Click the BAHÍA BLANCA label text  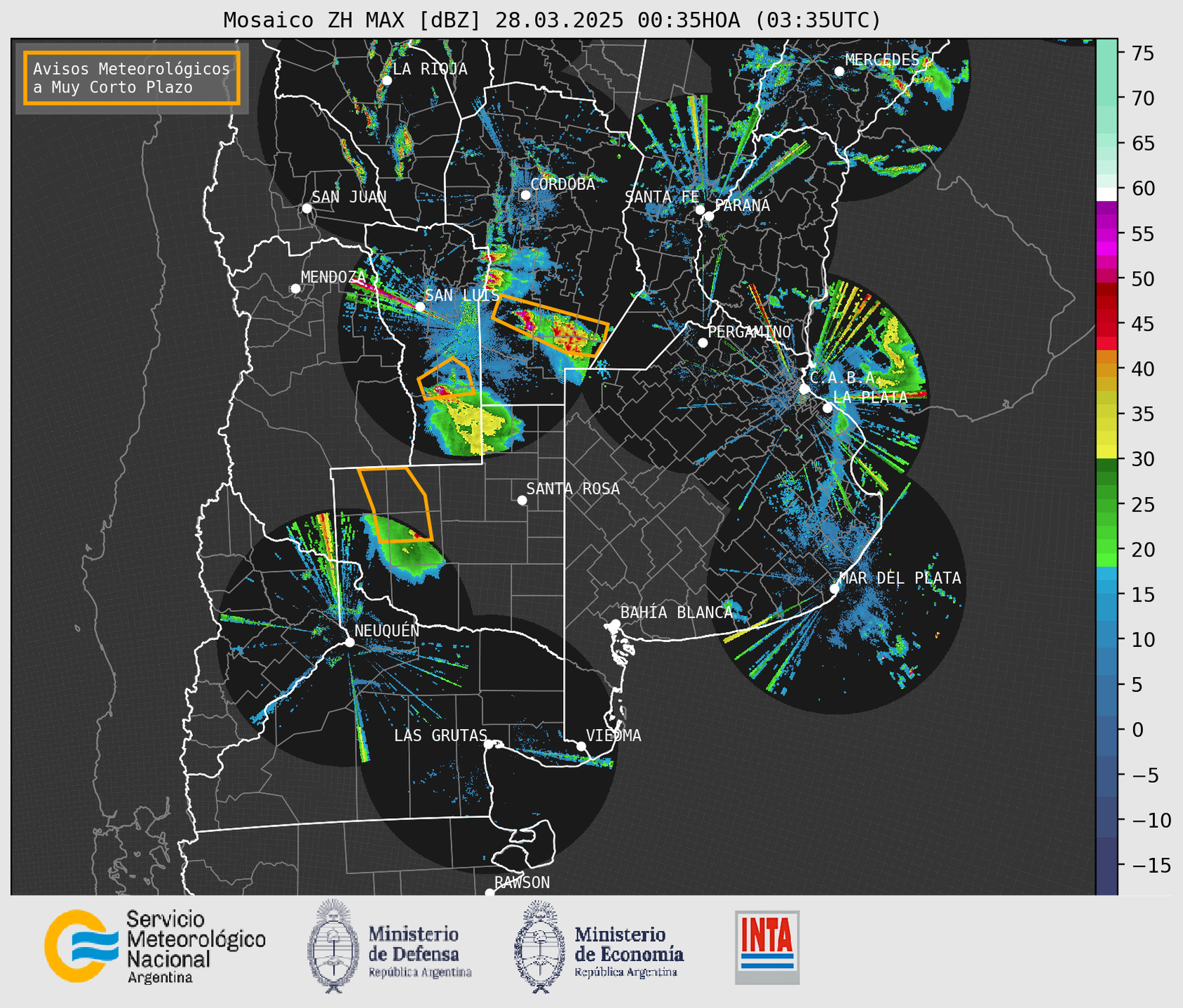(x=677, y=613)
